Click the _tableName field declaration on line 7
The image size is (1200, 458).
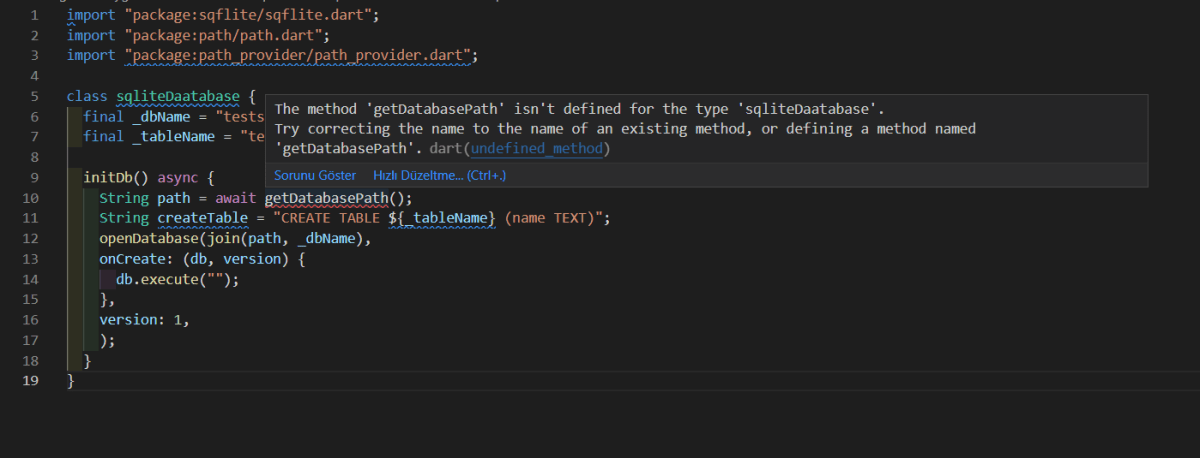(x=173, y=136)
